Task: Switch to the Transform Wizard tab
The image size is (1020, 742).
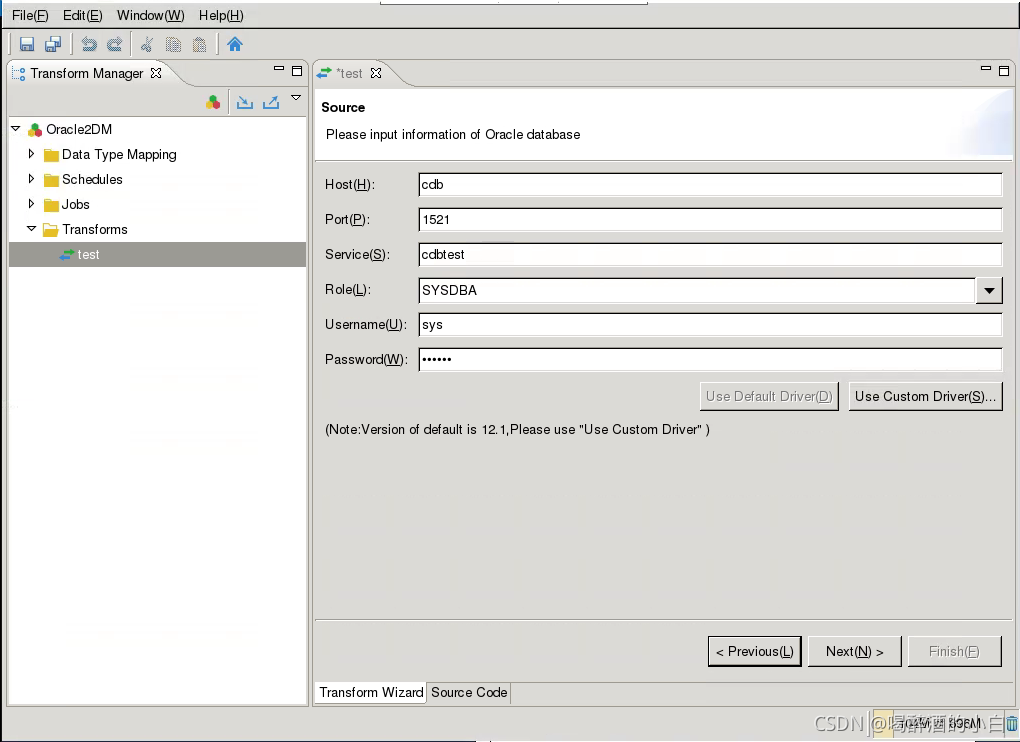Action: click(x=371, y=693)
